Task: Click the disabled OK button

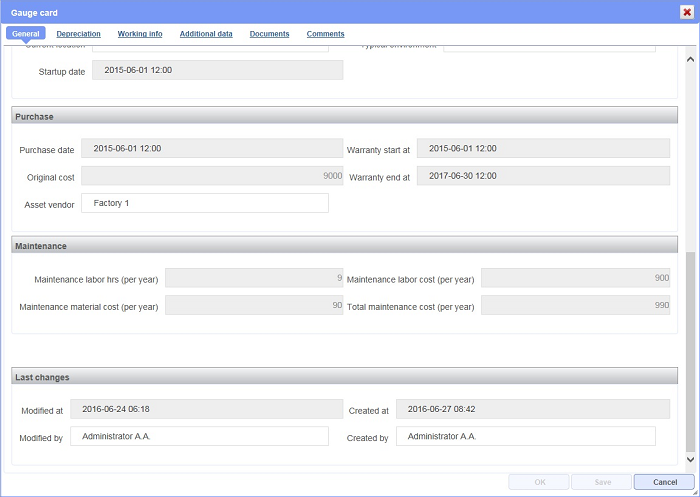Action: [539, 482]
